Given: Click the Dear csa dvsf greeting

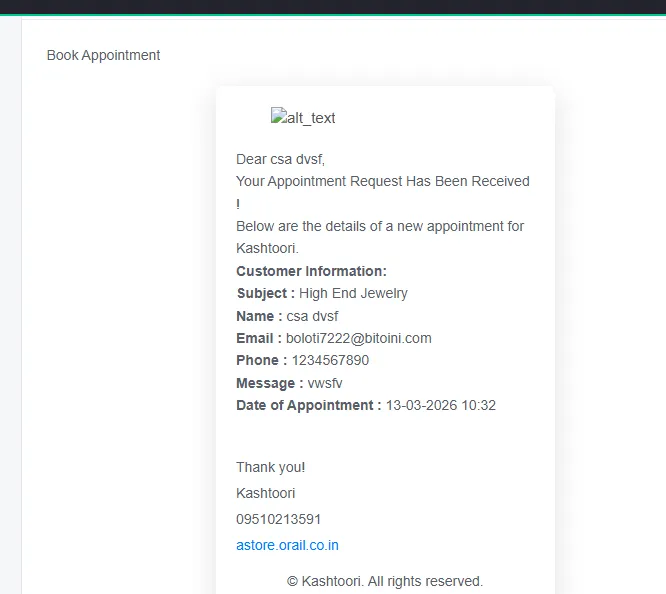Looking at the screenshot, I should (x=280, y=159).
